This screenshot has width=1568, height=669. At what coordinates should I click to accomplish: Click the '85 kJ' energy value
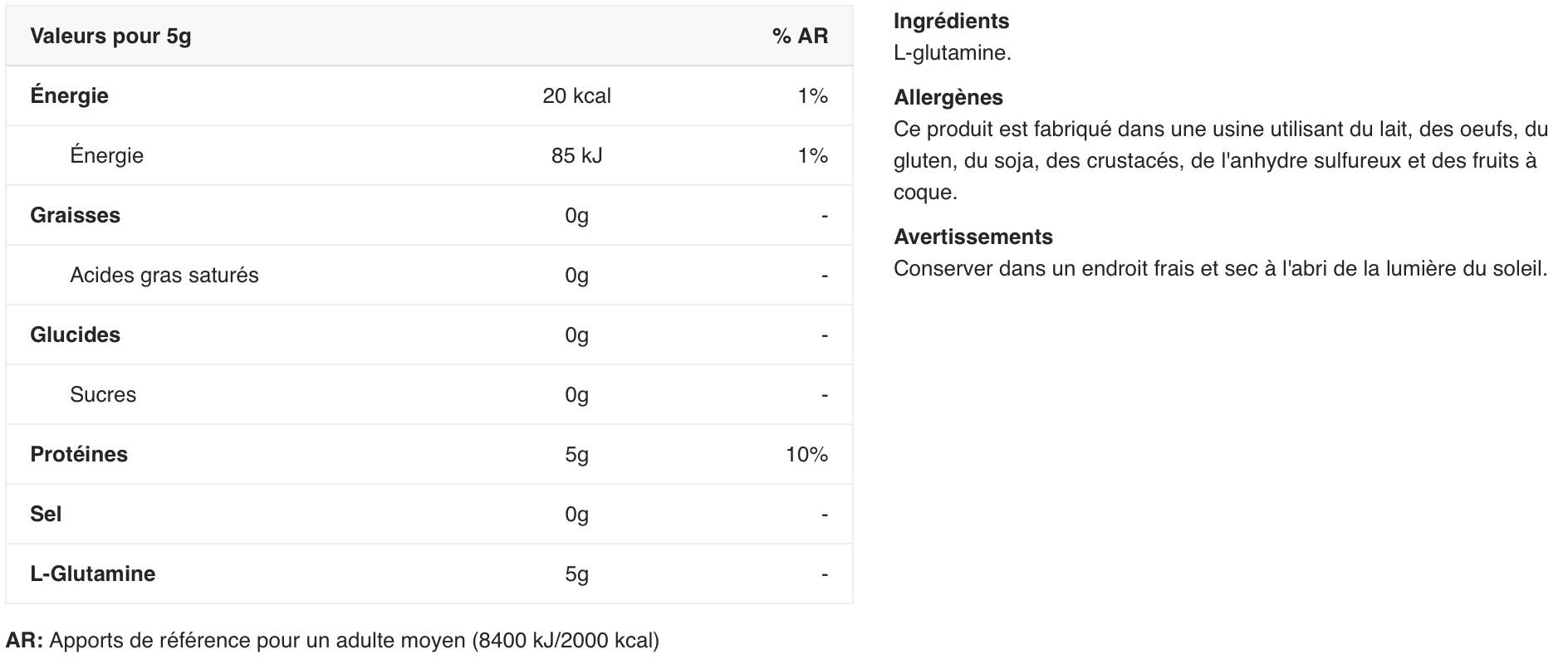[x=576, y=156]
